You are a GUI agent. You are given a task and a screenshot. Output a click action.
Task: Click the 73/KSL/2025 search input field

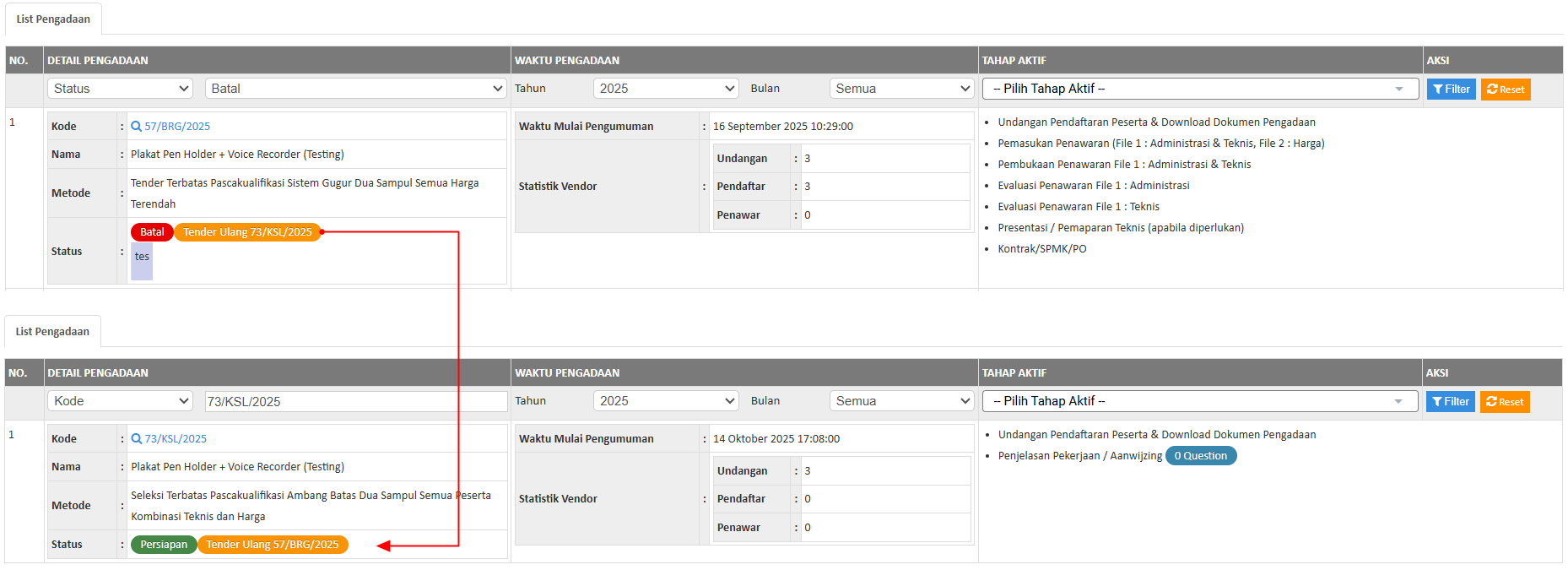coord(355,402)
